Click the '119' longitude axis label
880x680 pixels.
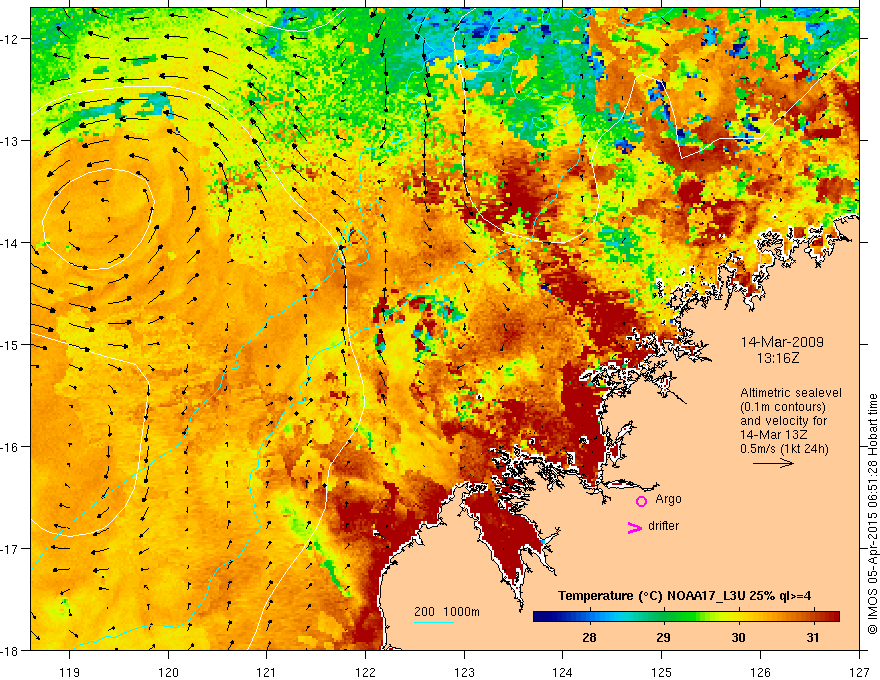click(70, 672)
